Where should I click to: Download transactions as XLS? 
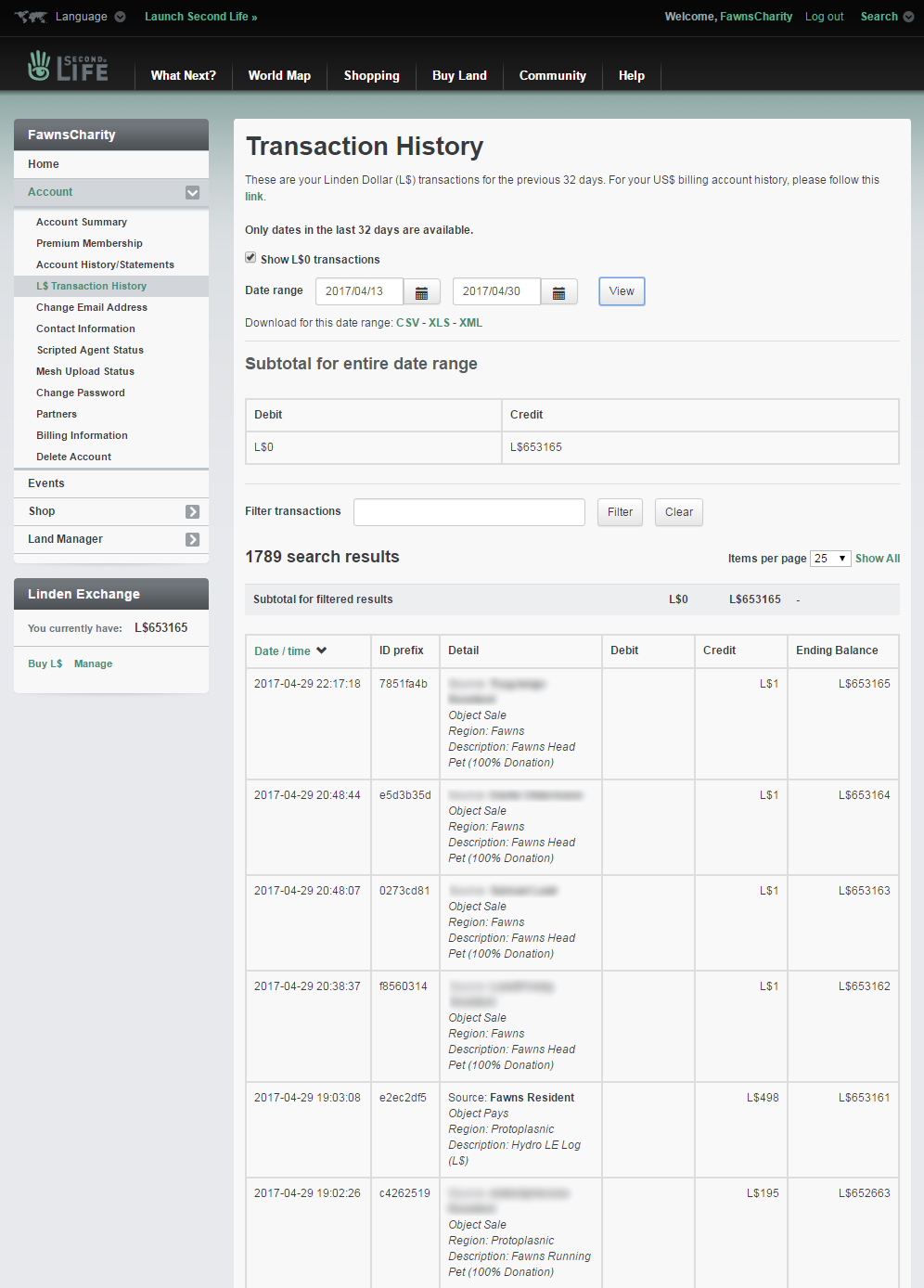click(x=439, y=323)
